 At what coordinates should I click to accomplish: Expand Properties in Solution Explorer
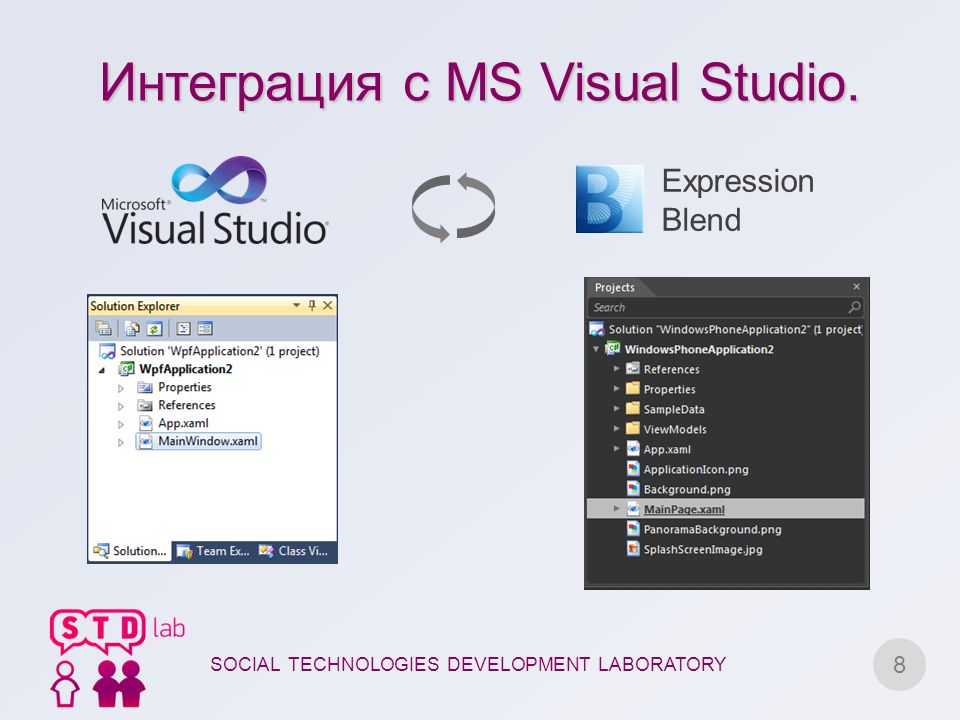121,388
